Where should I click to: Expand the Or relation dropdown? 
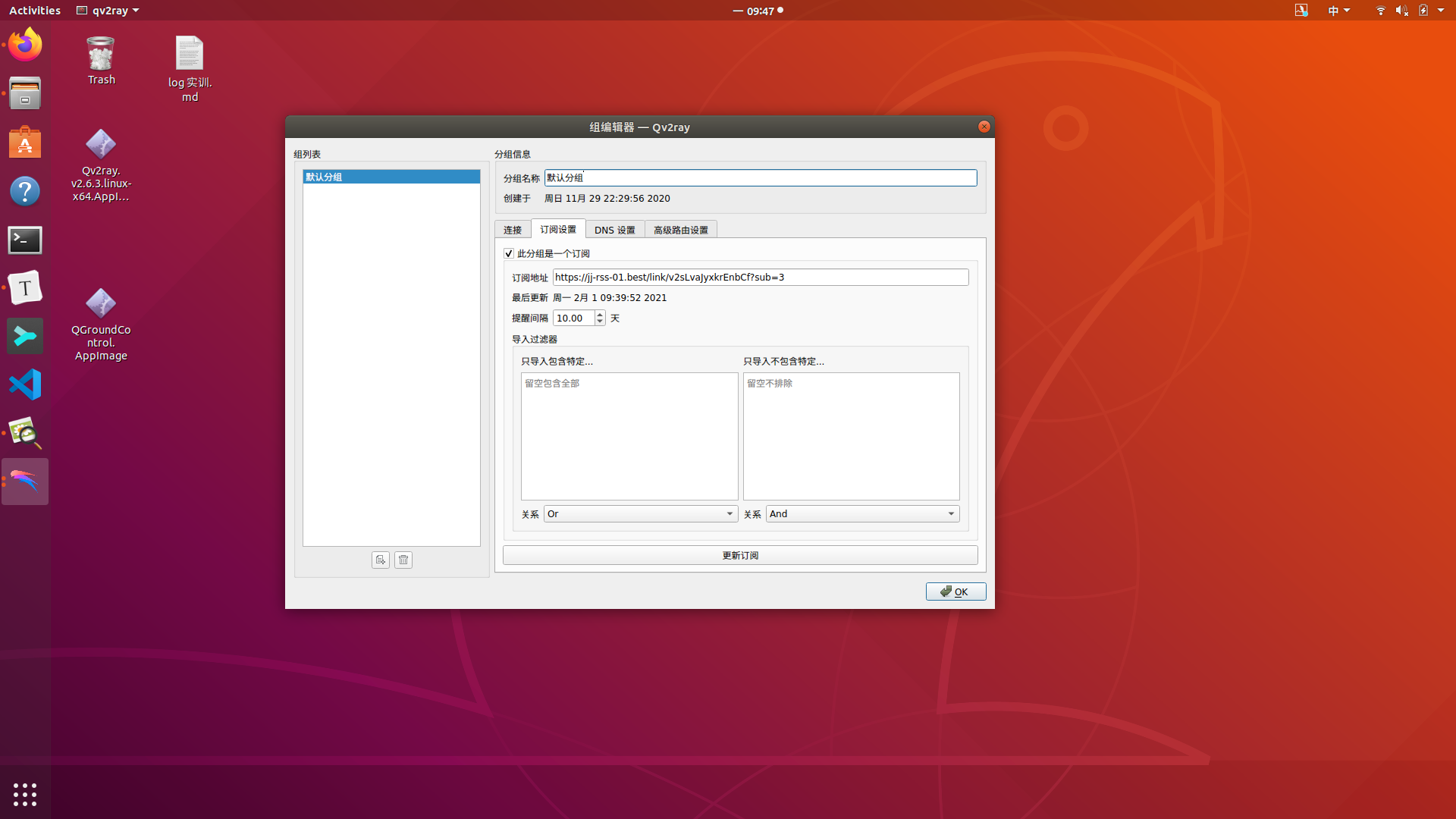[641, 514]
